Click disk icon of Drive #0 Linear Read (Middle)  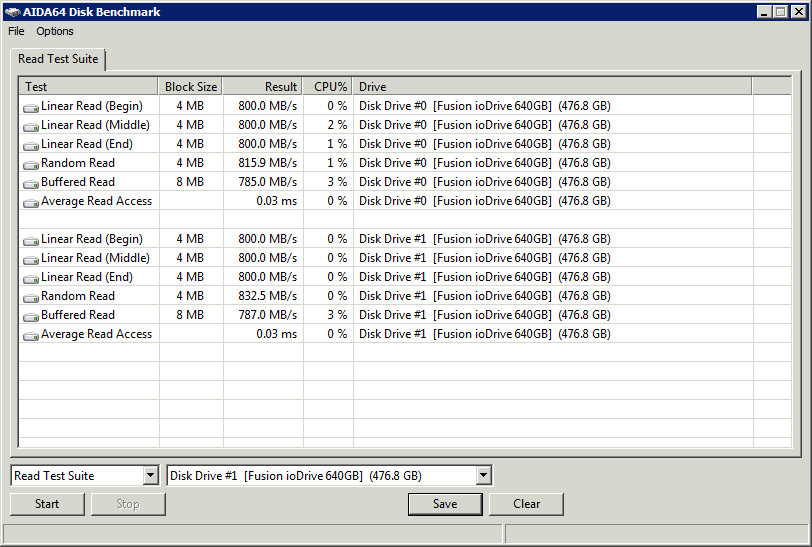click(31, 126)
